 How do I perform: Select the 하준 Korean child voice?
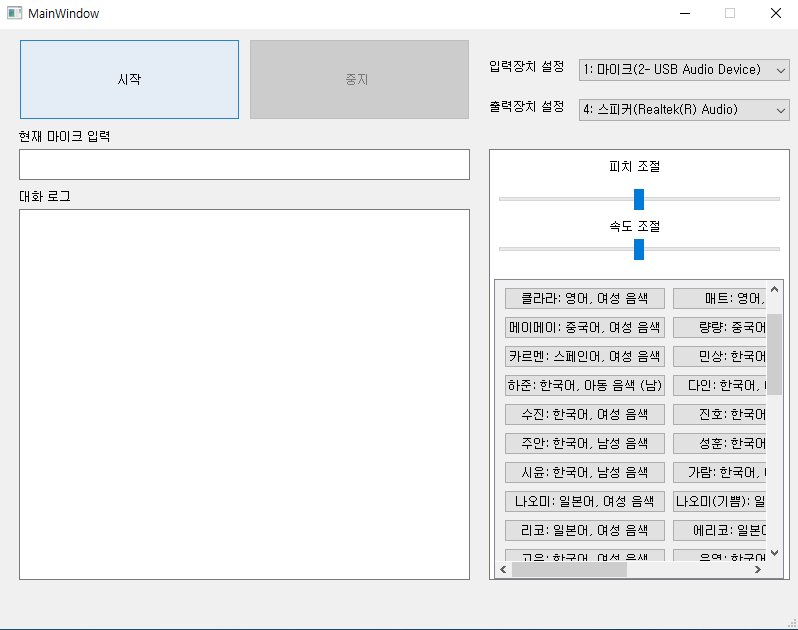584,385
